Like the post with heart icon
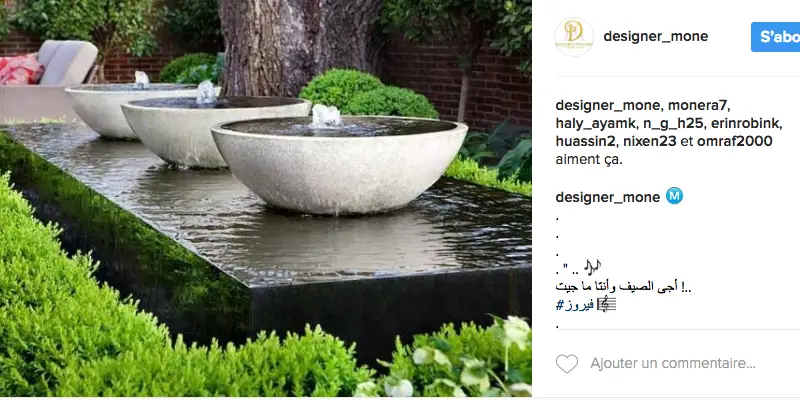This screenshot has width=800, height=400. click(x=566, y=364)
